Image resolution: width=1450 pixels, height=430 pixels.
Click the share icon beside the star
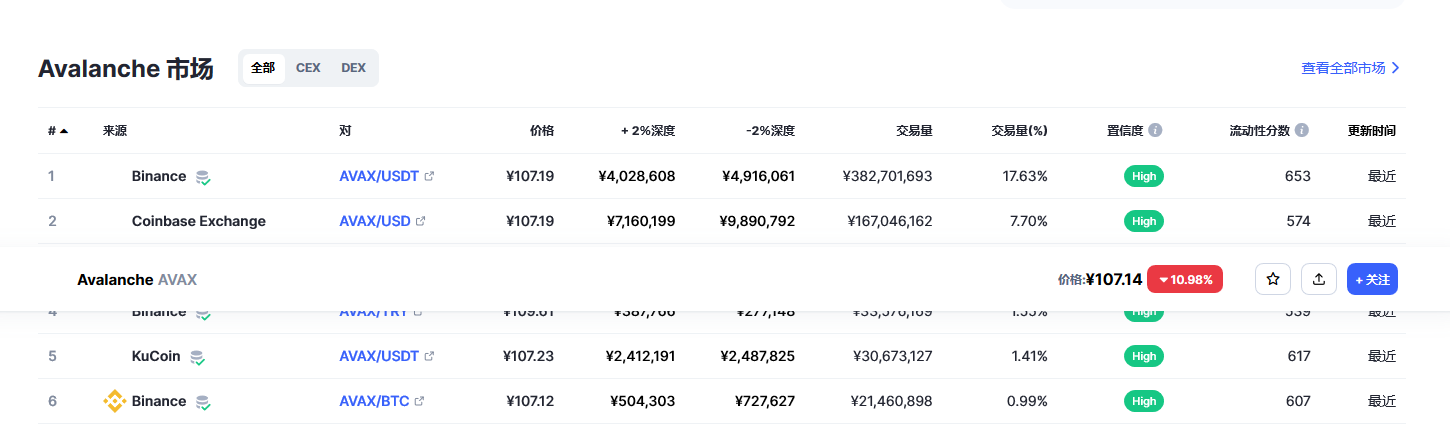point(1319,279)
